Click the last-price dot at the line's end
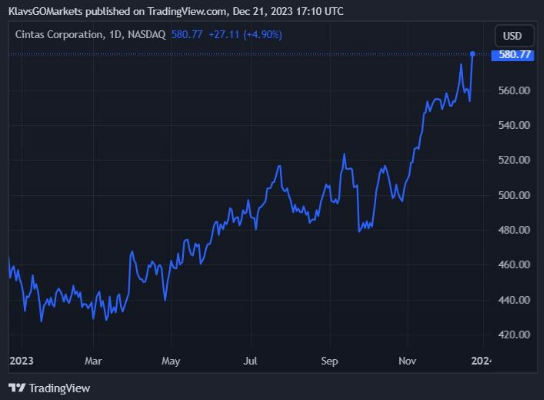Viewport: 544px width, 400px height. 472,54
